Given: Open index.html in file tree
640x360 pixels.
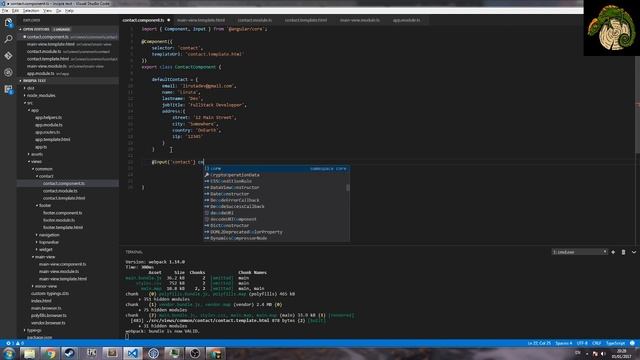Looking at the screenshot, I should pyautogui.click(x=41, y=301).
